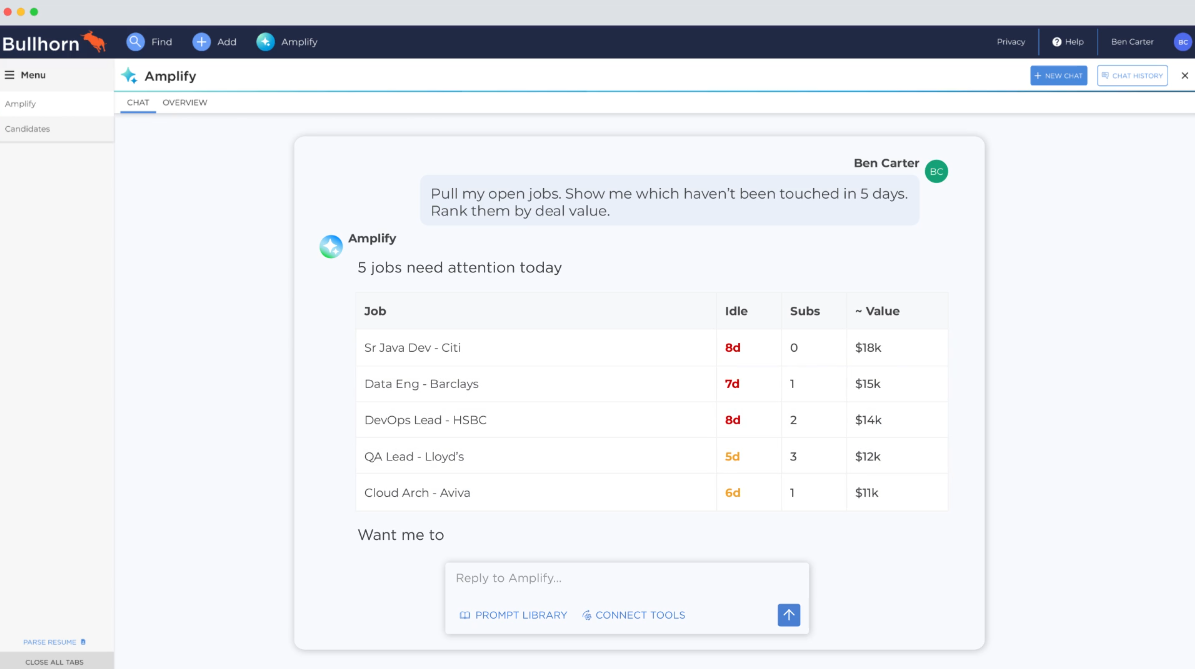Click the BC avatar in top bar
The width and height of the screenshot is (1195, 669).
click(1182, 42)
